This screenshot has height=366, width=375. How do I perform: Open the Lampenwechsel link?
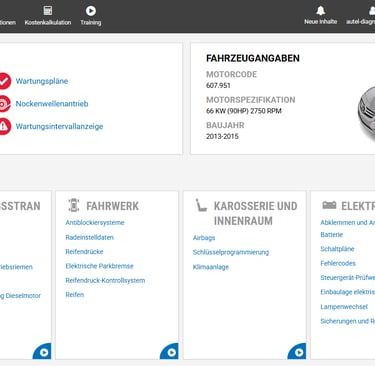tap(344, 307)
